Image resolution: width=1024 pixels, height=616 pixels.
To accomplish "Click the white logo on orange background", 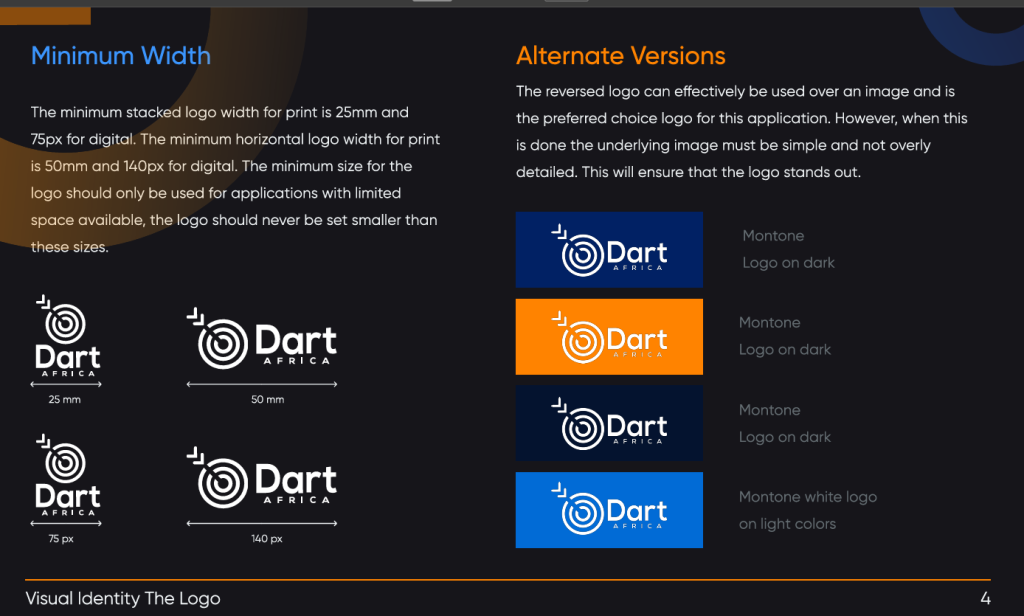I will [609, 336].
